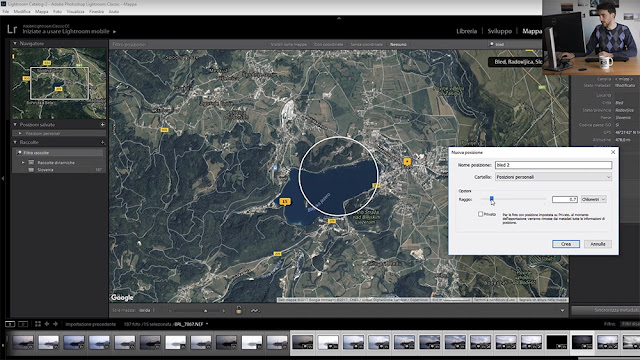Collapse the Raccolte panel
640x360 pixels.
15,142
